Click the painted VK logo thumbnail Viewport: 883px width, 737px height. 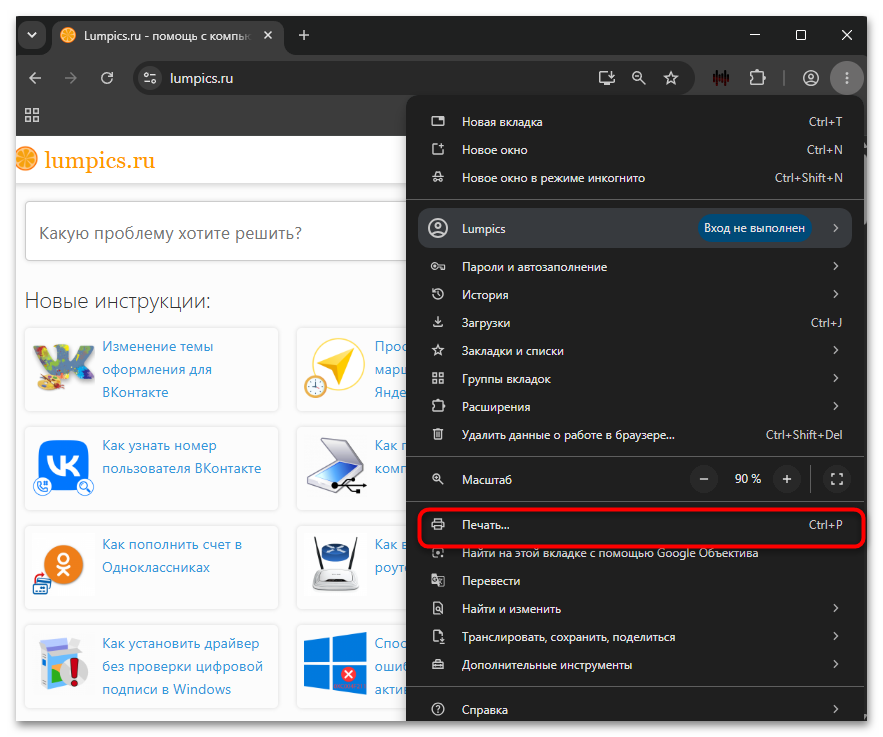(x=63, y=367)
